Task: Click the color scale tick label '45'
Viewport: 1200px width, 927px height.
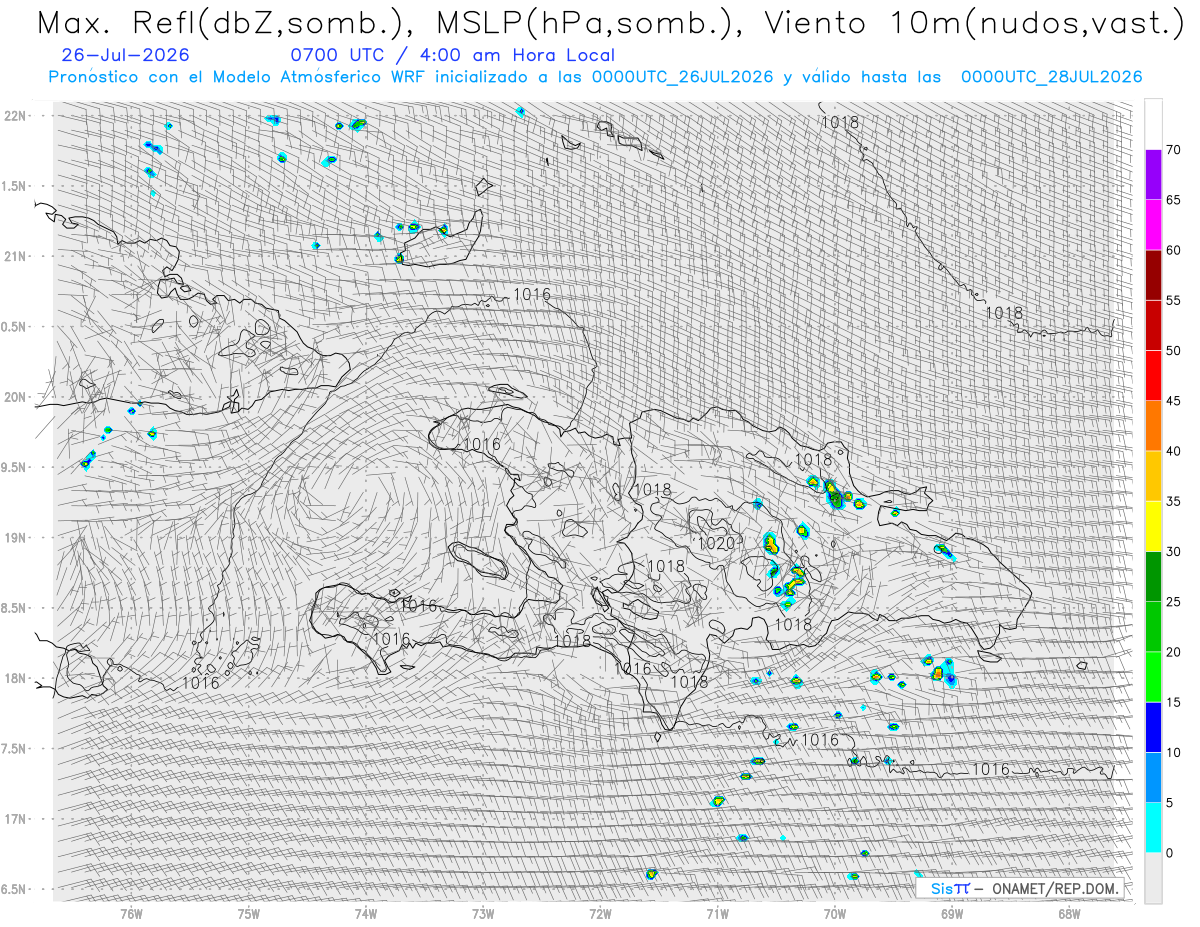Action: tap(1174, 401)
